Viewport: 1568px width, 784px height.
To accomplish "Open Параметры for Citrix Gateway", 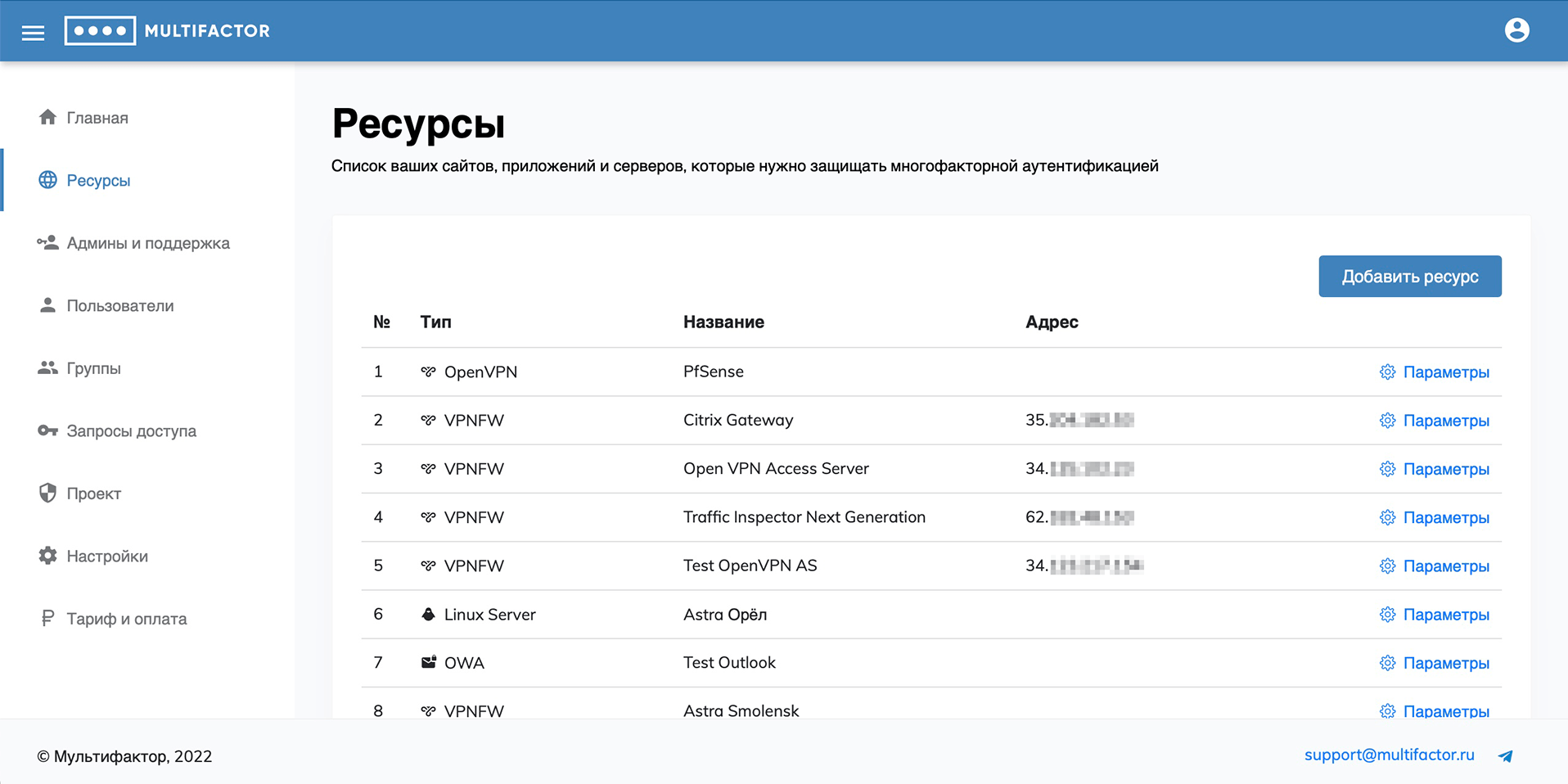I will (1445, 421).
